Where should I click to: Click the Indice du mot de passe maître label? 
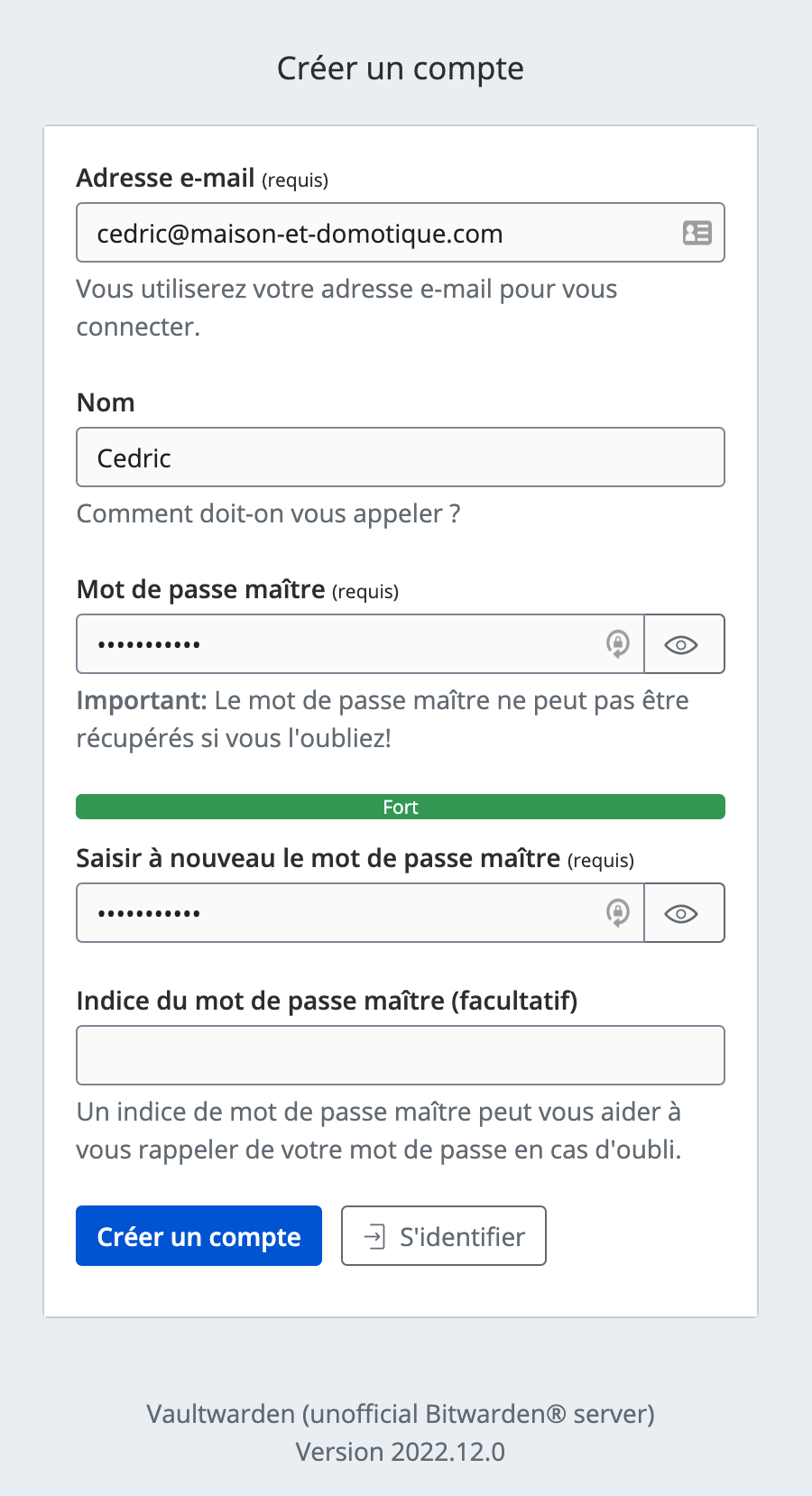tap(327, 1001)
